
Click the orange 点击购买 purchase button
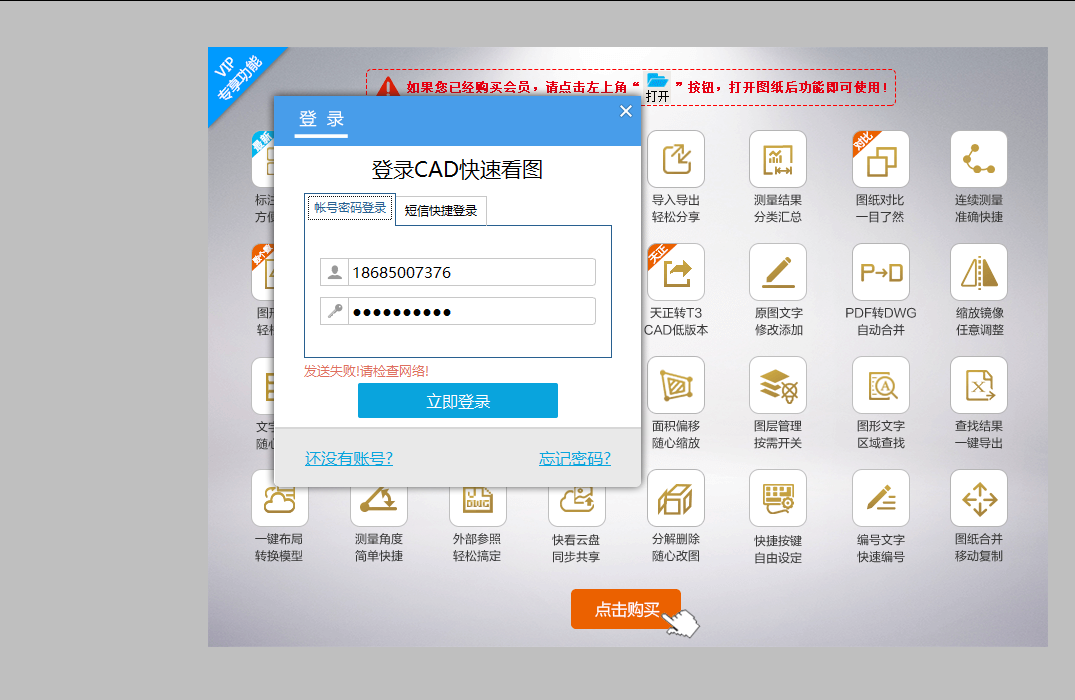[x=625, y=609]
